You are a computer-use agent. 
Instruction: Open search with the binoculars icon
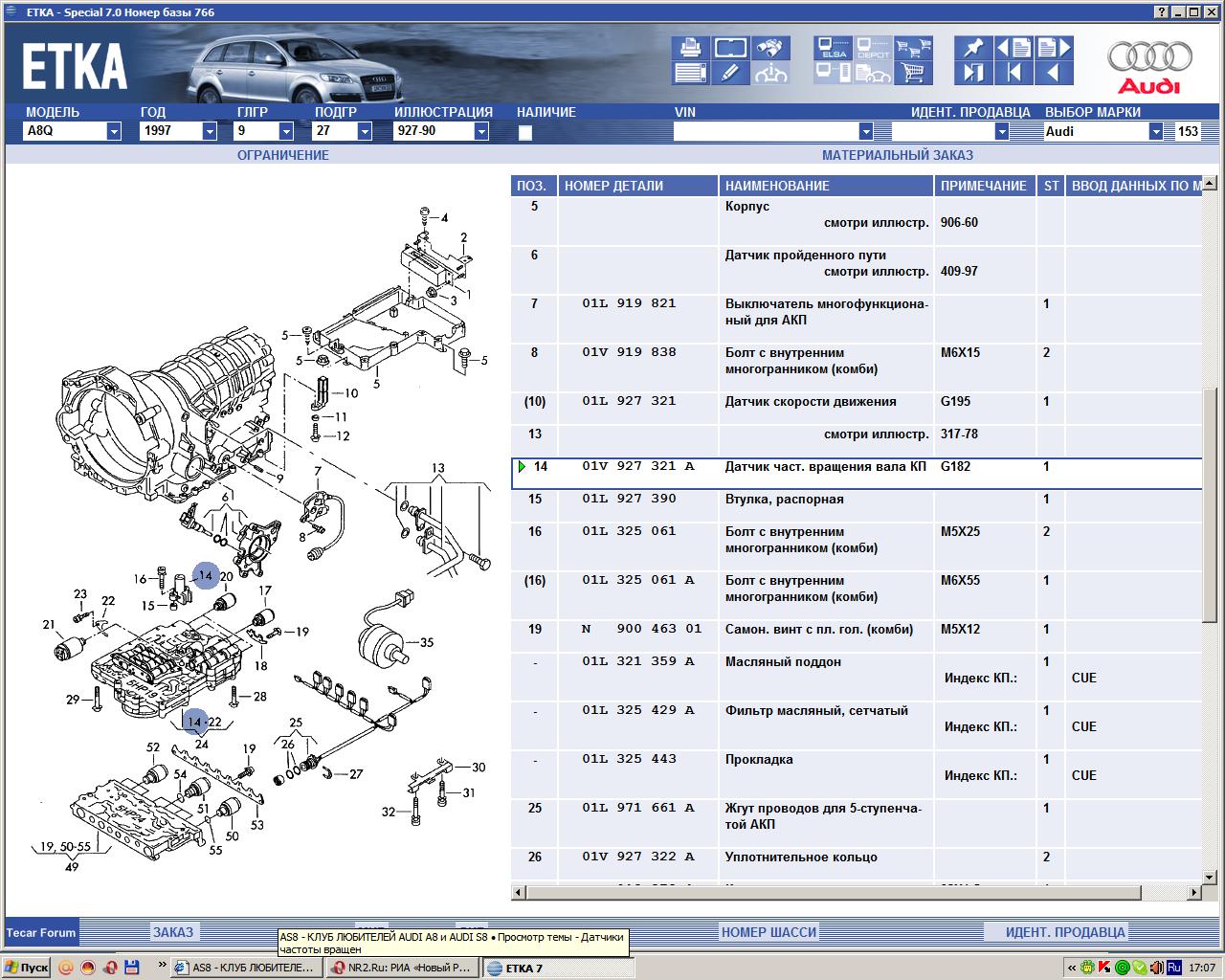(770, 48)
